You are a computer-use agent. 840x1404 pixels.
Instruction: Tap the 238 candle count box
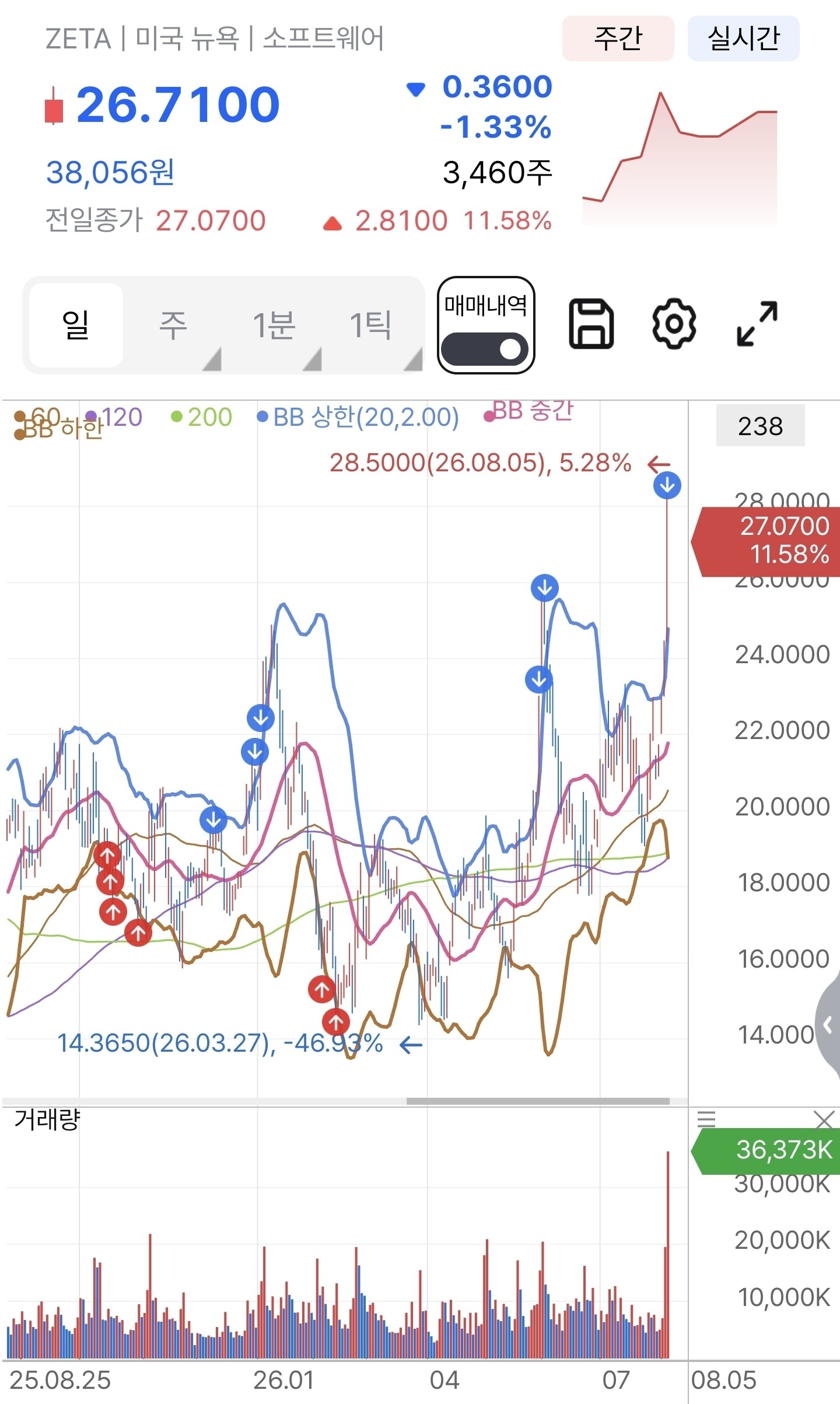760,426
